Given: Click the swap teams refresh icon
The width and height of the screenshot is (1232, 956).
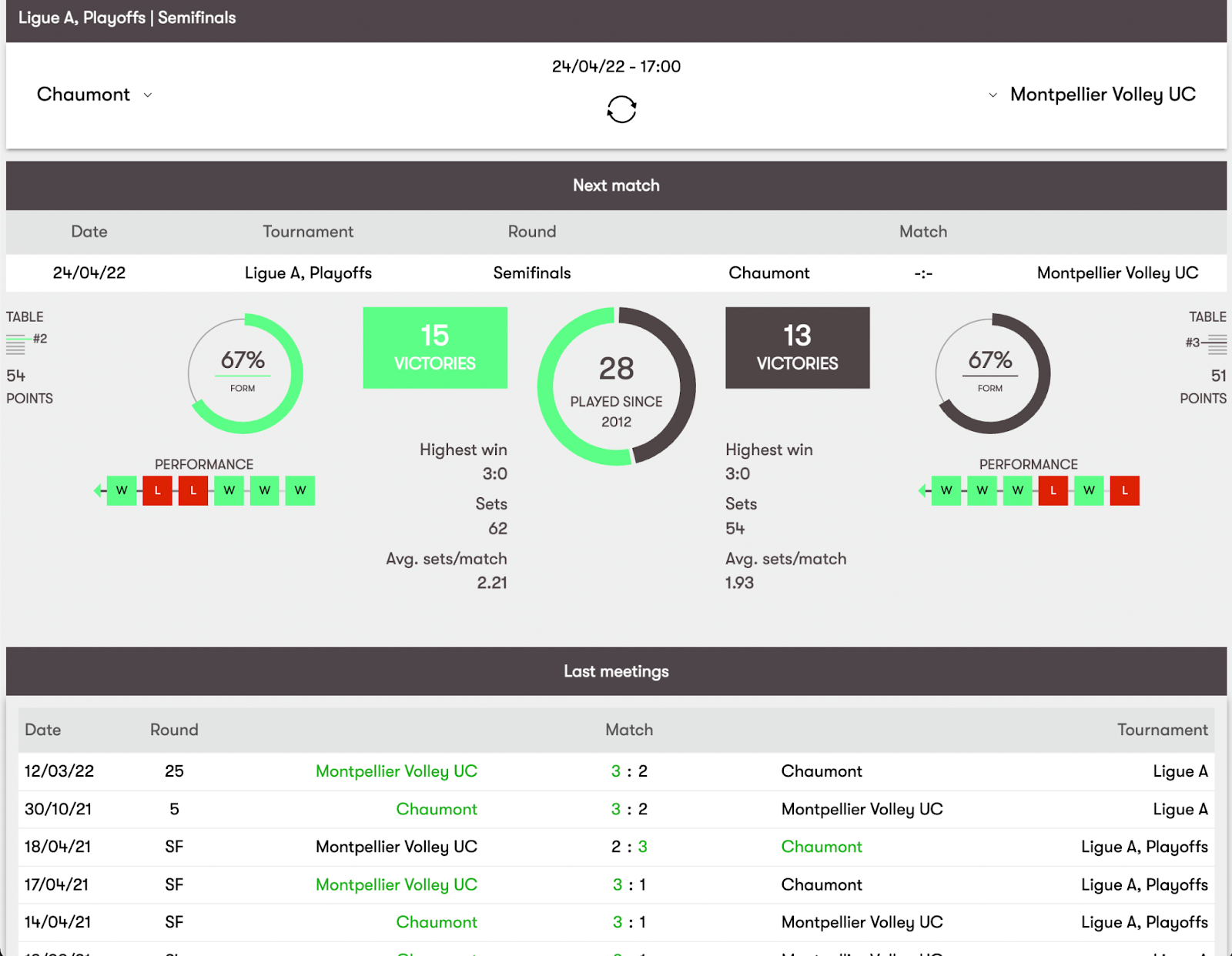Looking at the screenshot, I should click(x=621, y=109).
